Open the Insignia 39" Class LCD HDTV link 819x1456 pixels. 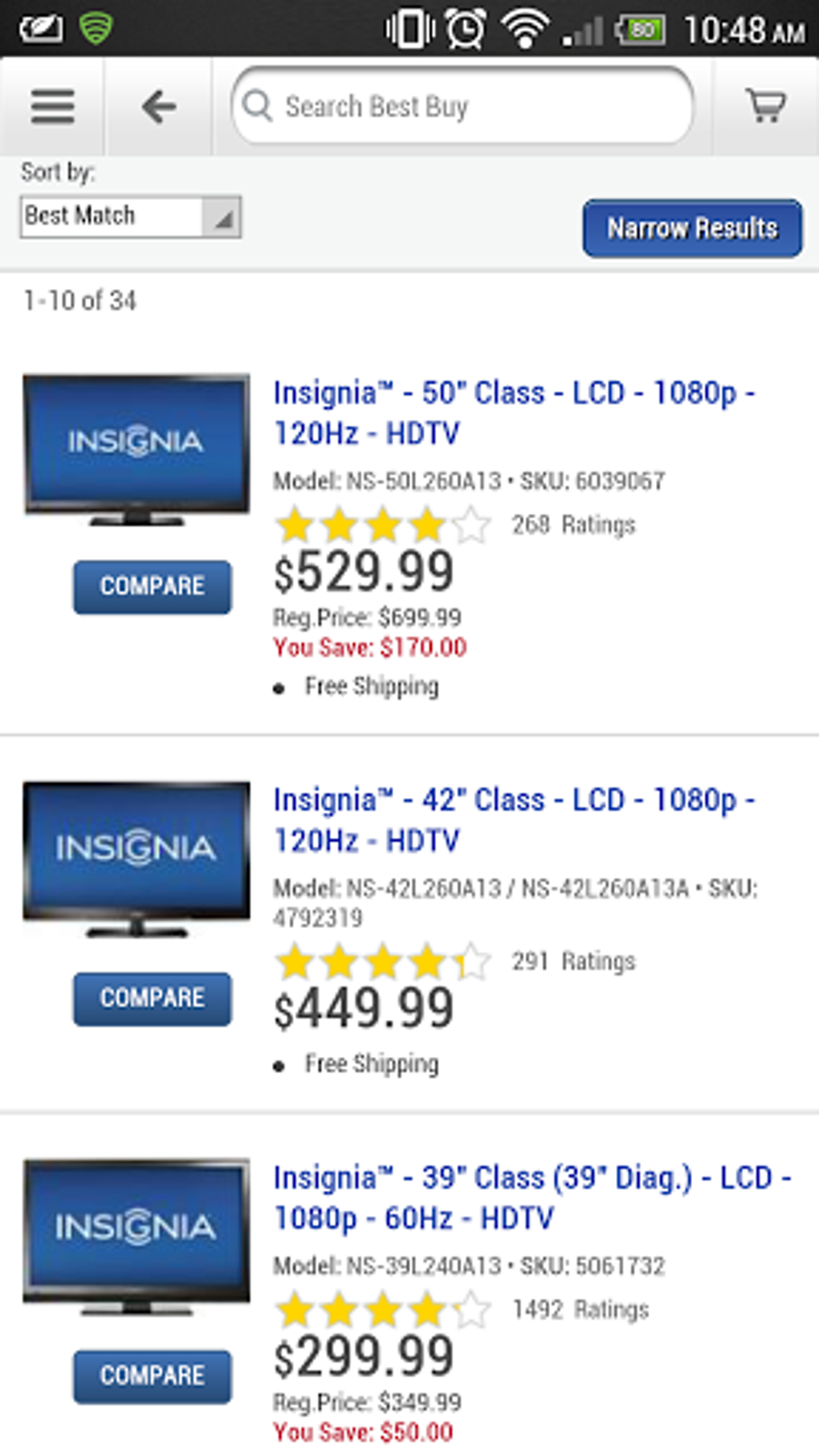(530, 1197)
